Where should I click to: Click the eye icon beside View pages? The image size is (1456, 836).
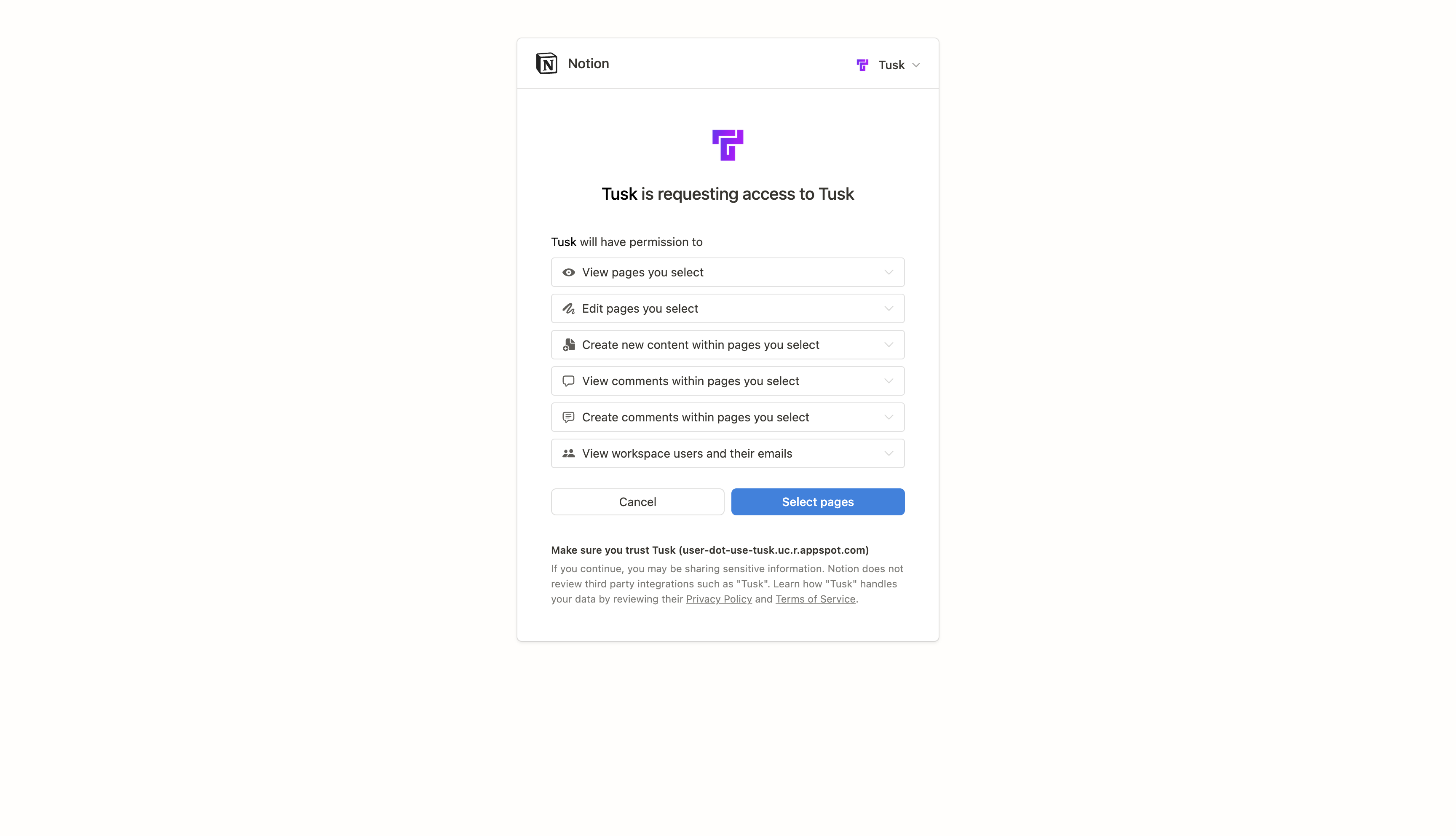pos(568,272)
